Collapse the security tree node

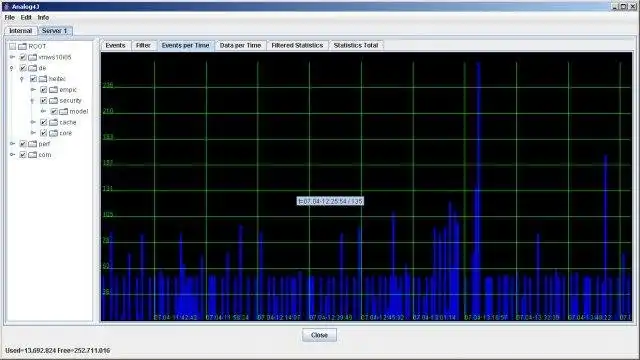(x=33, y=100)
